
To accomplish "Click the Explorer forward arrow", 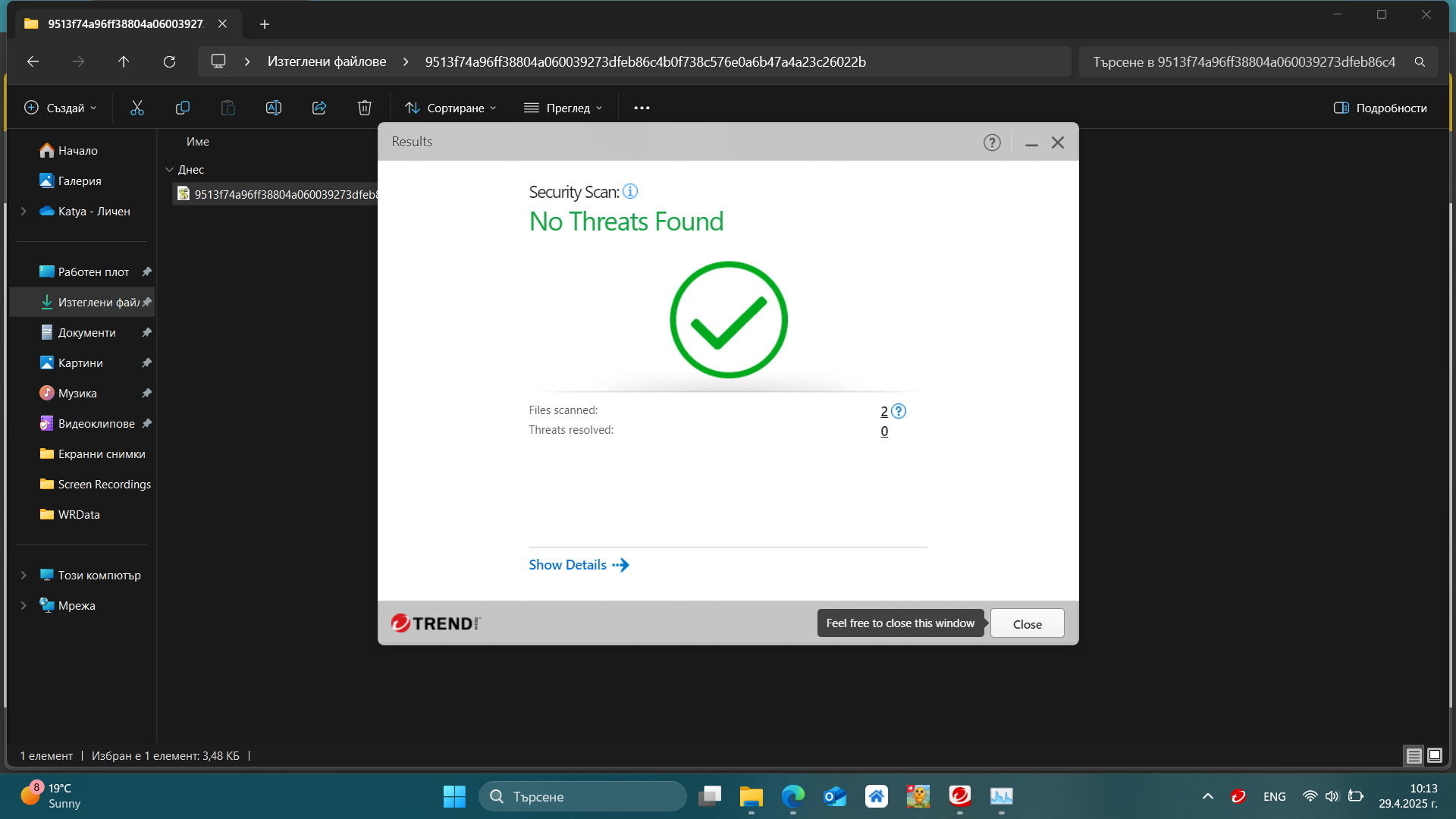I will (x=78, y=61).
